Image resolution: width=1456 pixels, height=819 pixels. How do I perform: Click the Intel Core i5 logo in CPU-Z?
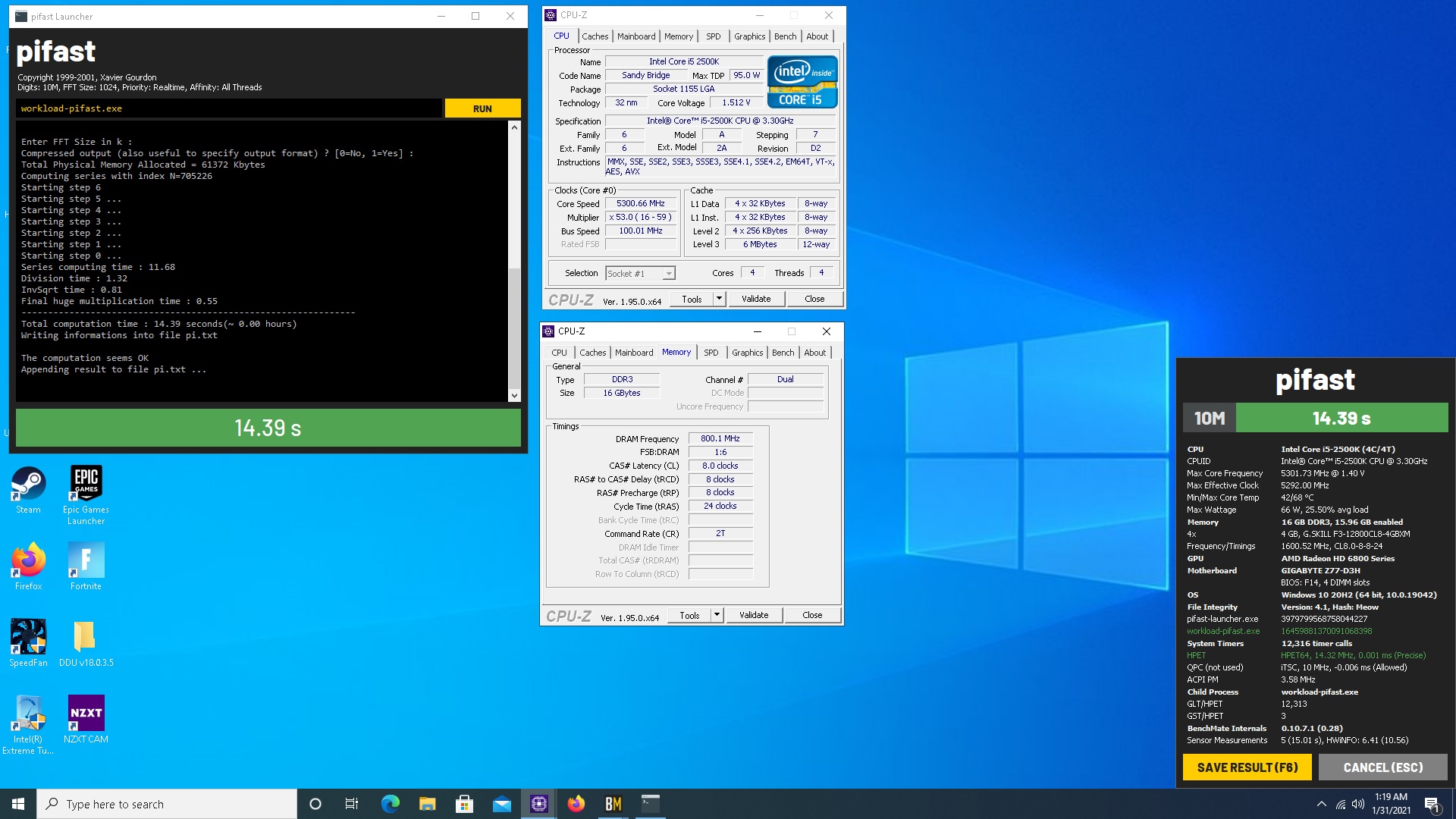802,82
